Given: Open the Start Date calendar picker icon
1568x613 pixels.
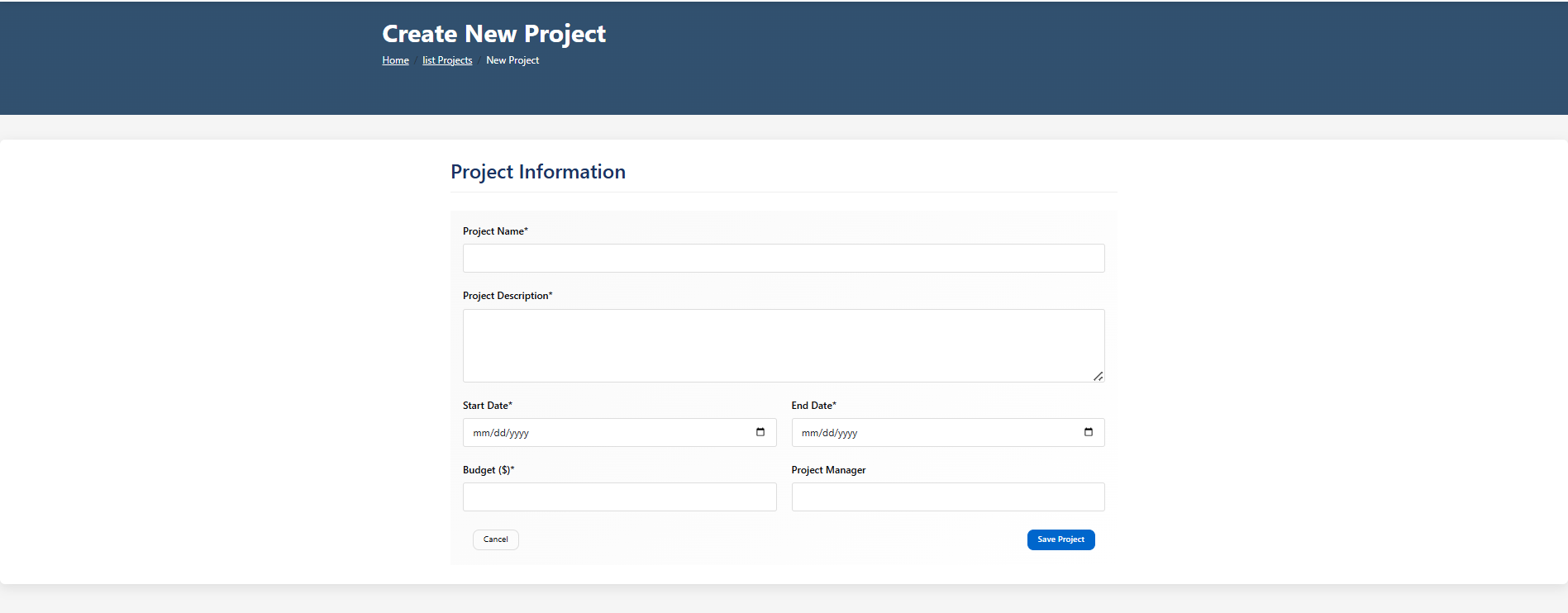Looking at the screenshot, I should [760, 432].
